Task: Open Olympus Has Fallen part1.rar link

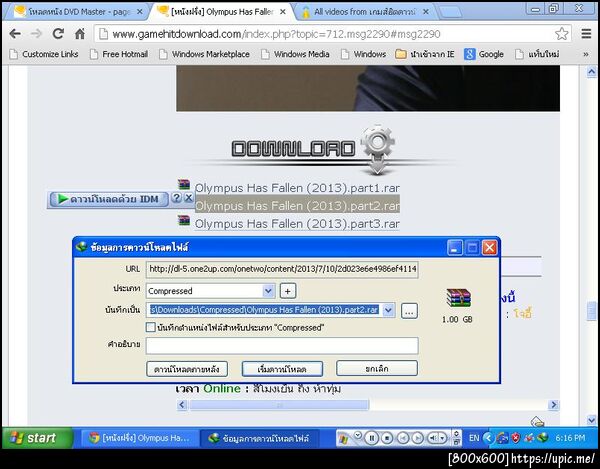Action: coord(297,188)
